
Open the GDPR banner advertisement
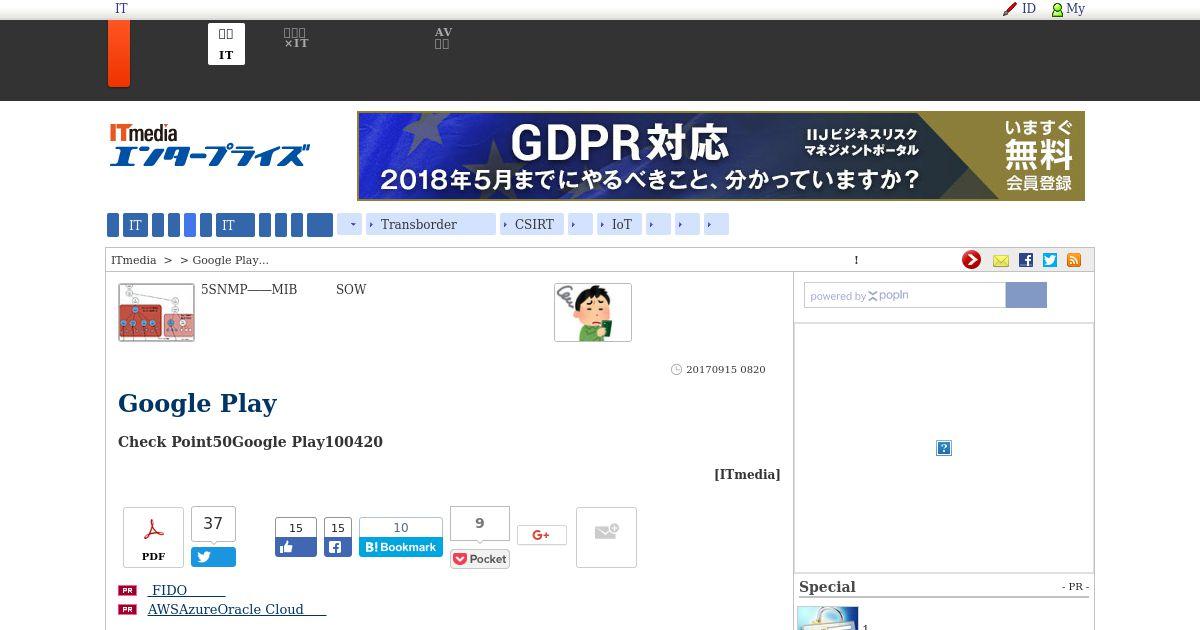[721, 156]
